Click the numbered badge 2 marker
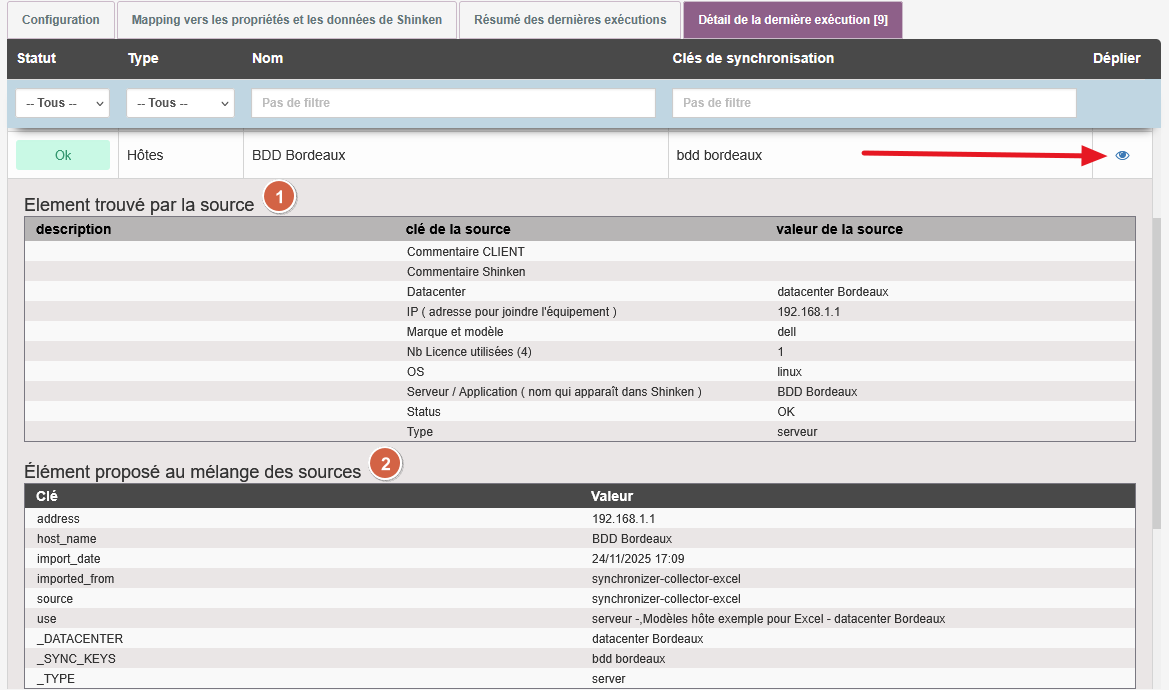Screen dimensions: 1169x690 pos(385,464)
